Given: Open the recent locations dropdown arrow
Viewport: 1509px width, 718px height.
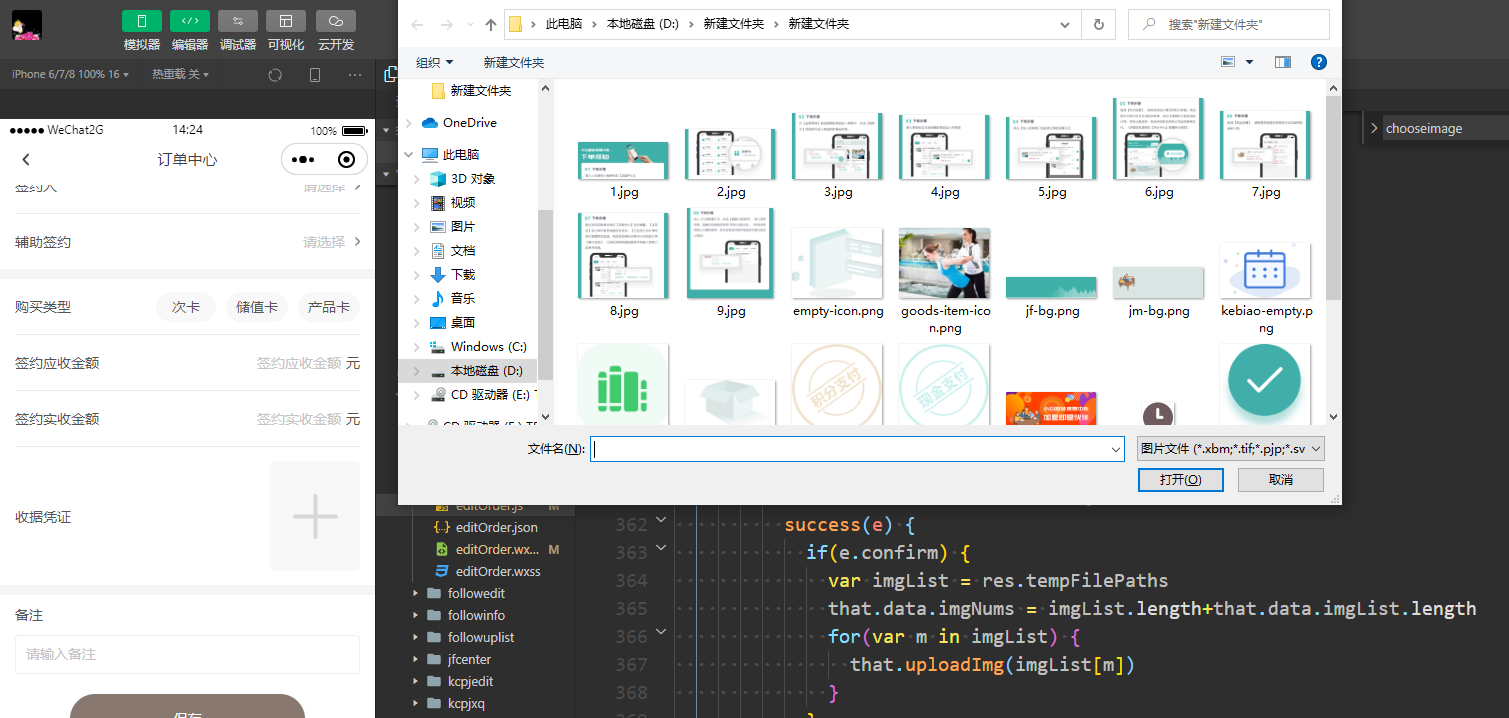Looking at the screenshot, I should (x=470, y=25).
